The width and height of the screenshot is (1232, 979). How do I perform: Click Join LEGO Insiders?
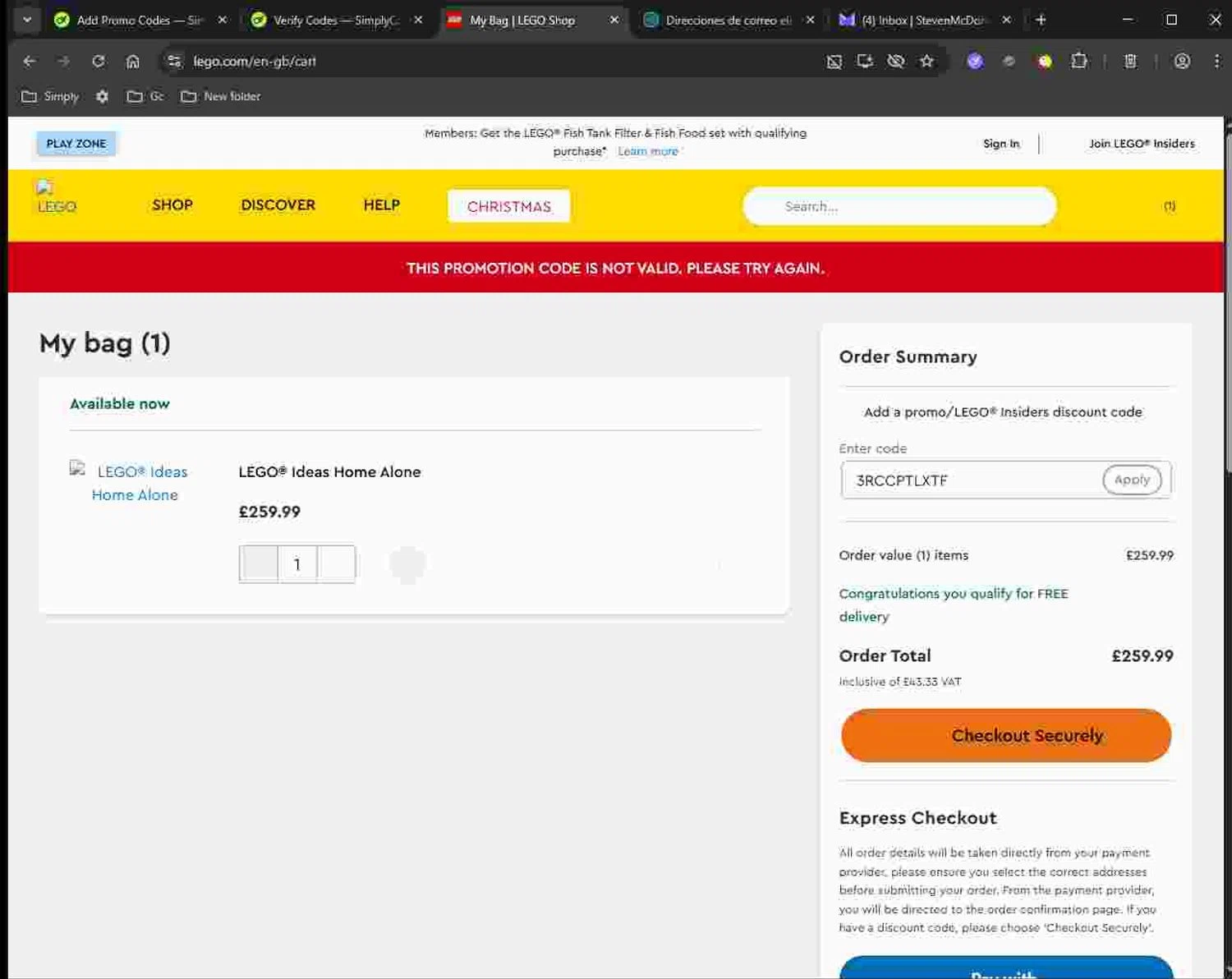(1142, 143)
